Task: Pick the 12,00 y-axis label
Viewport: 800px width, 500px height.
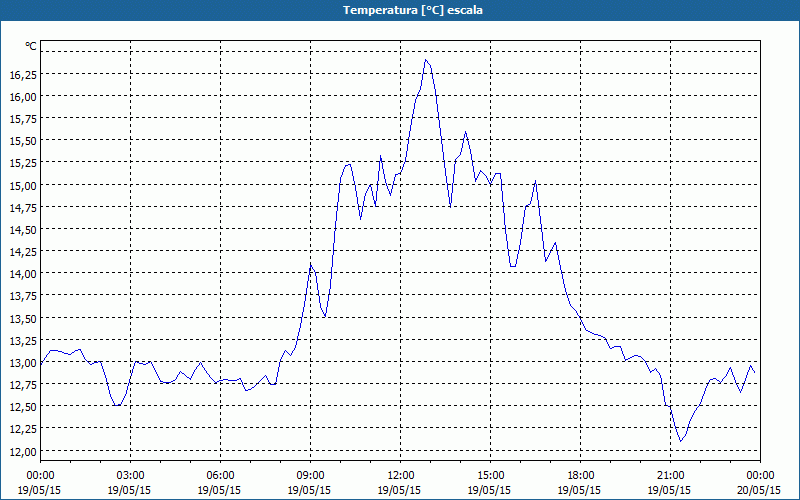Action: (x=23, y=451)
